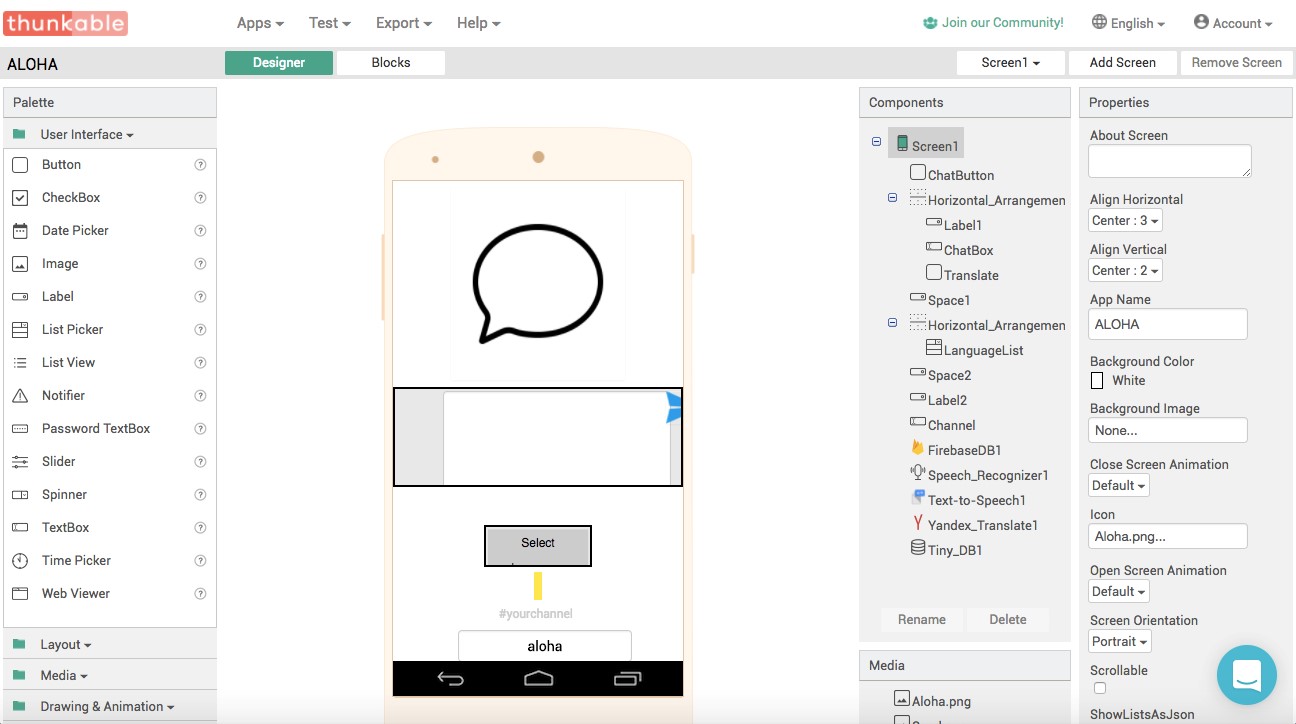Switch to the Blocks tab
Screen dimensions: 1296x724
tap(391, 63)
